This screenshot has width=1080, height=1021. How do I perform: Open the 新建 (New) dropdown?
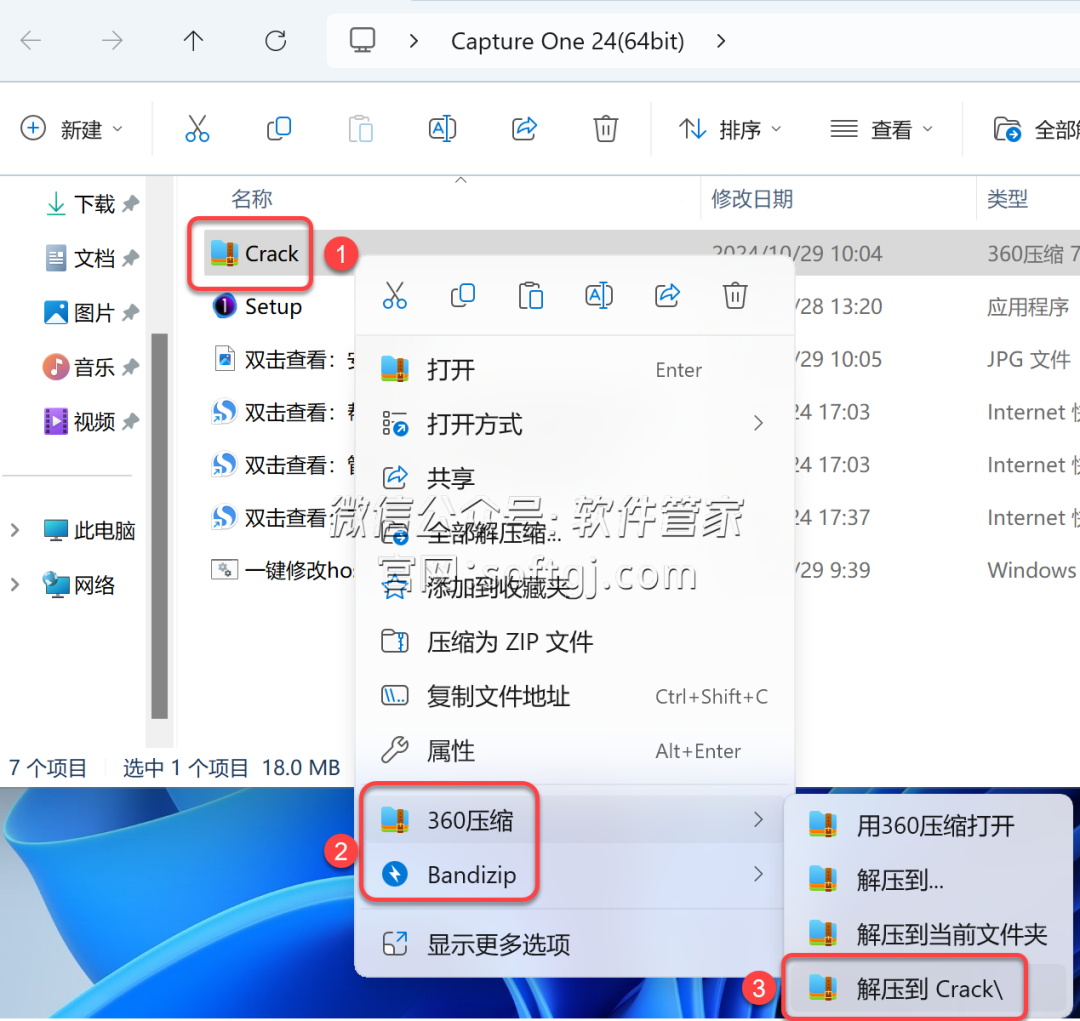click(x=72, y=129)
